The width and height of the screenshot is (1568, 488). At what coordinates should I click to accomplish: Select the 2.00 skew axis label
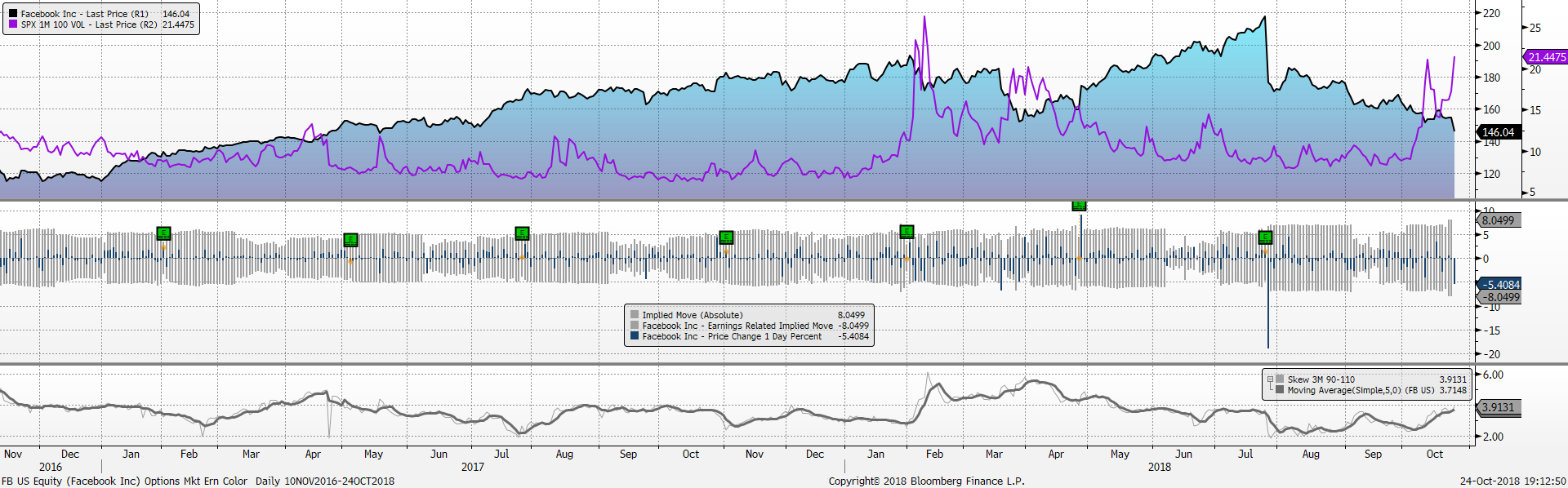pos(1493,437)
